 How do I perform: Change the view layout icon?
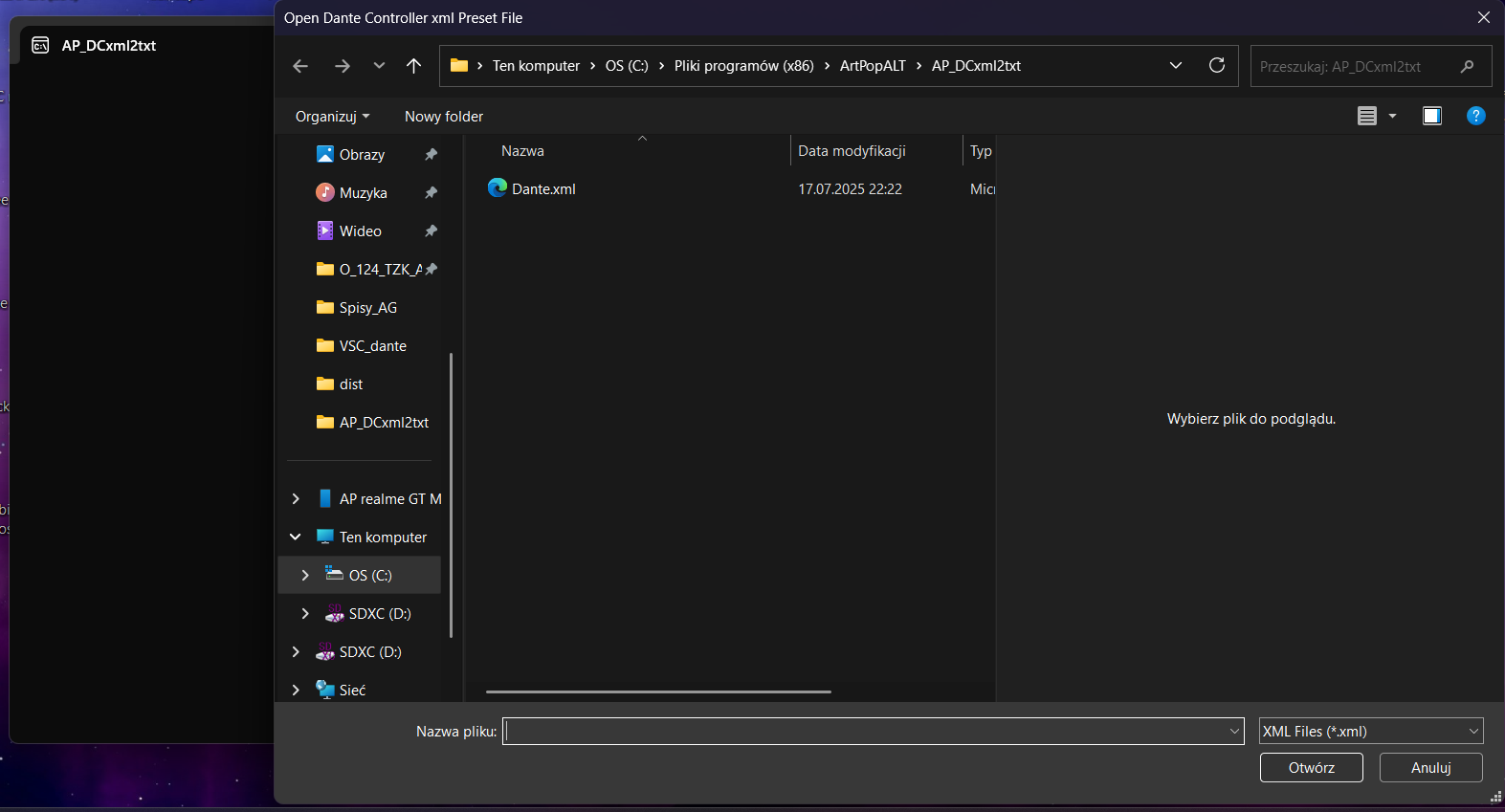pos(1367,116)
